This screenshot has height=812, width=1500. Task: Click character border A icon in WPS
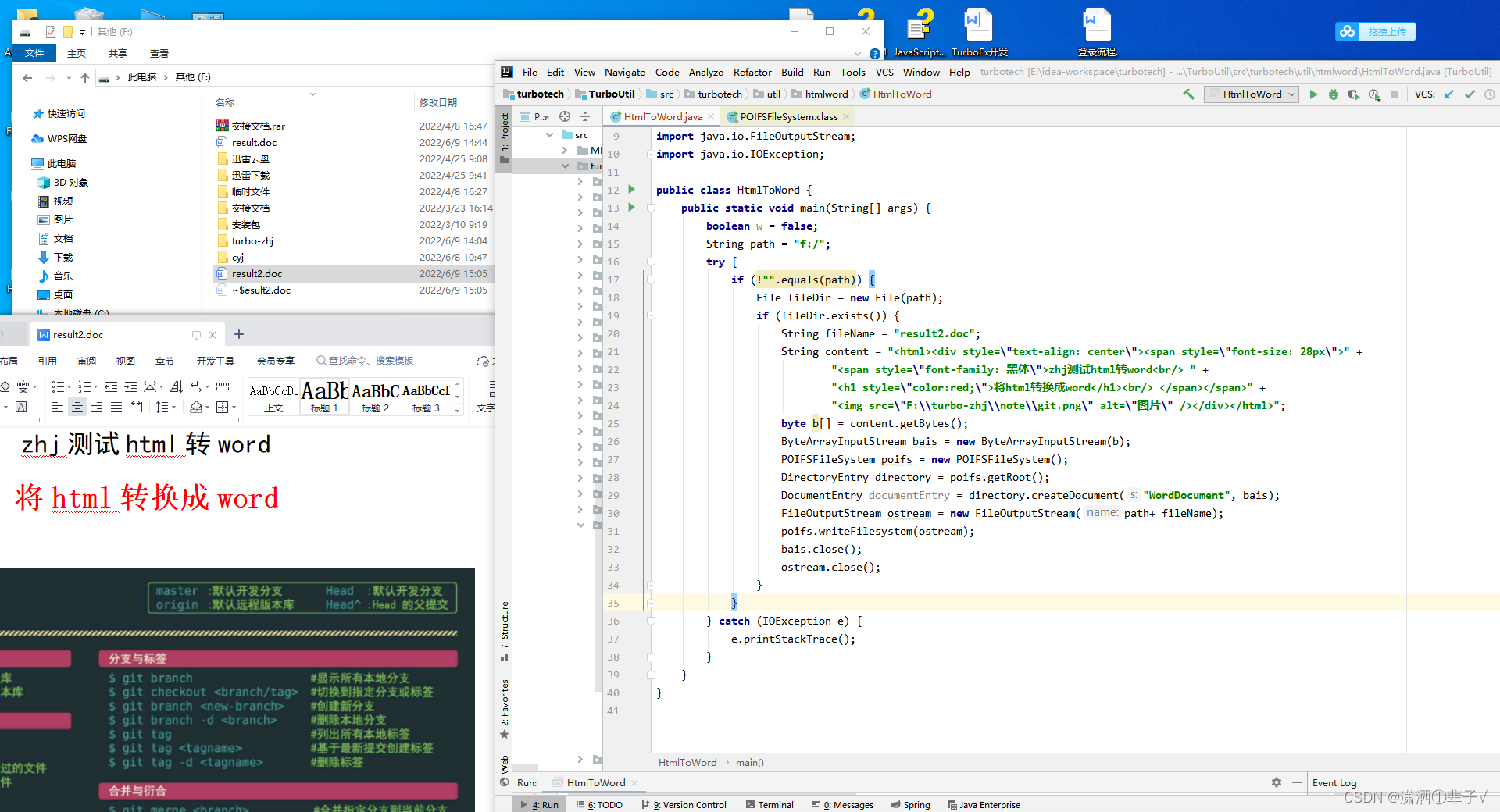tap(21, 407)
